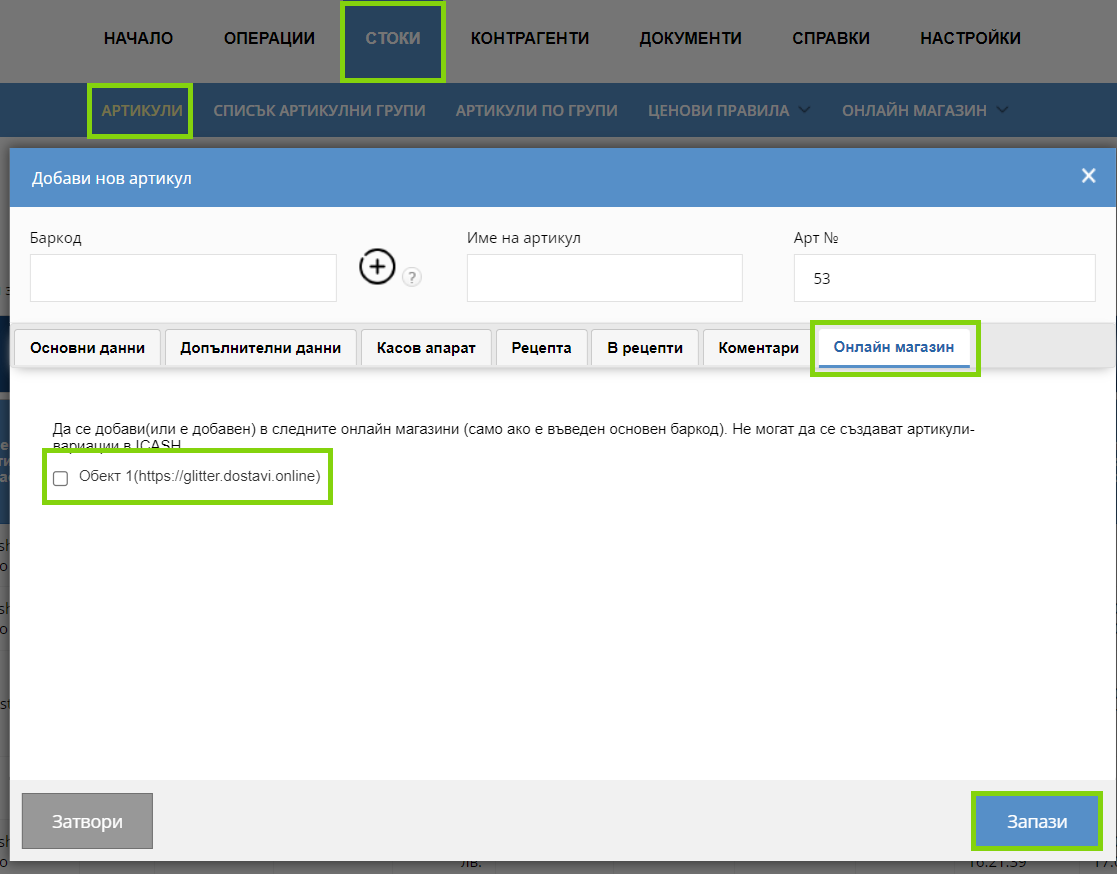Go to Контрагенти in top navigation
This screenshot has width=1117, height=874.
tap(530, 38)
